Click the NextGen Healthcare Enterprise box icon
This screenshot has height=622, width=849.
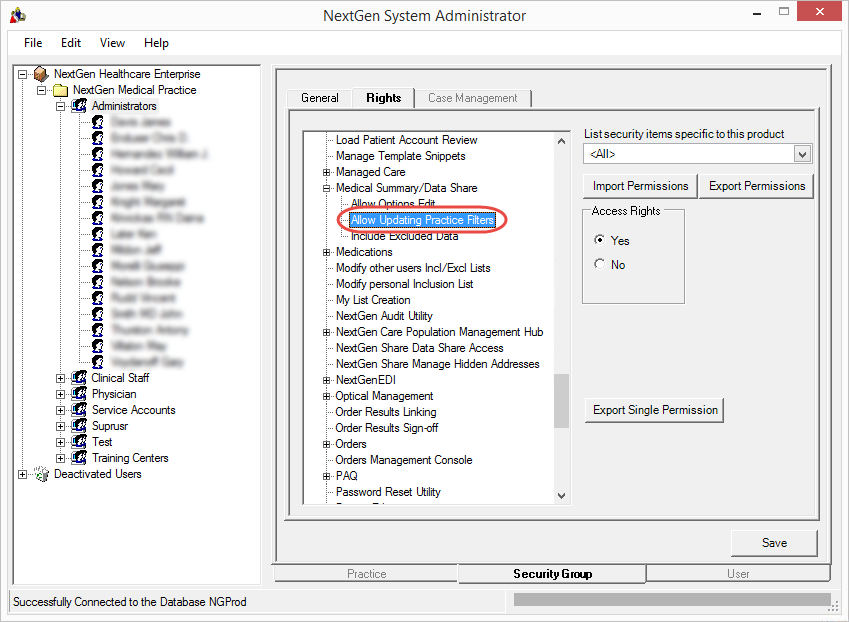[41, 74]
